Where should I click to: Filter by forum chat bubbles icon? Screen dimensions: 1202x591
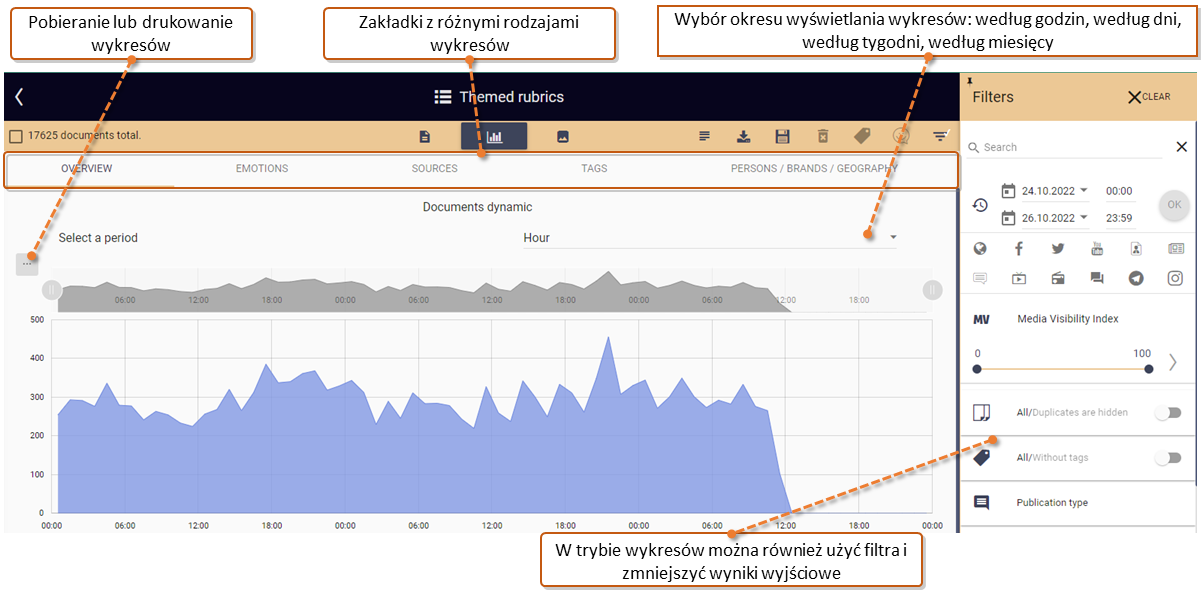click(1097, 279)
